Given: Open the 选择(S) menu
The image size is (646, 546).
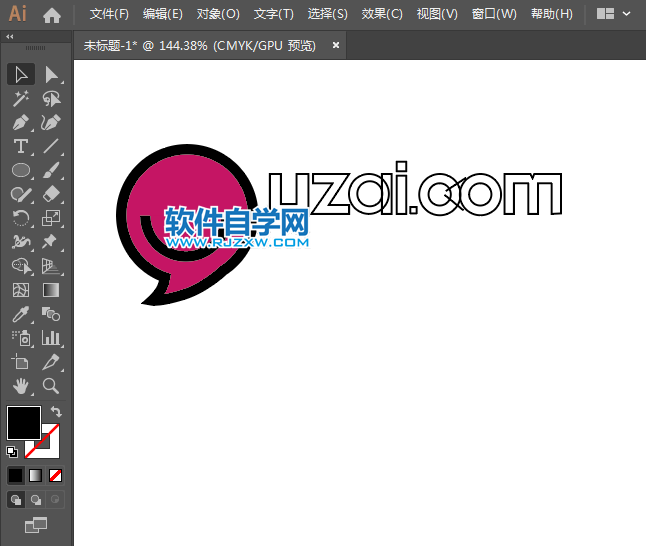Looking at the screenshot, I should tap(328, 14).
